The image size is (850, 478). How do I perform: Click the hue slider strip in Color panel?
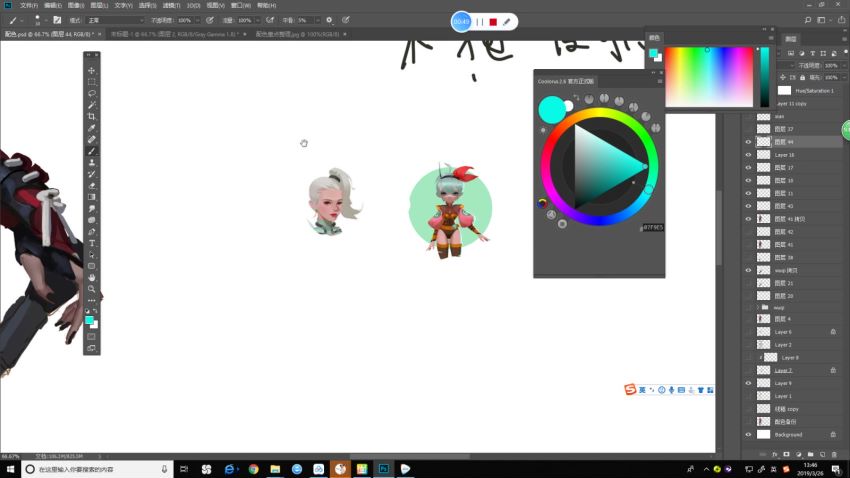tap(764, 77)
